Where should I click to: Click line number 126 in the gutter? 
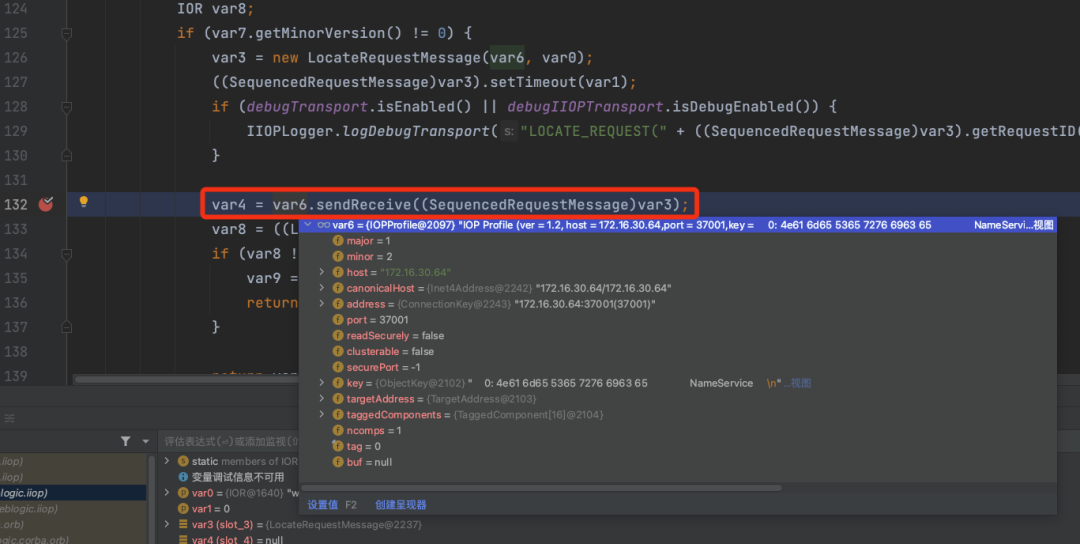tap(16, 57)
